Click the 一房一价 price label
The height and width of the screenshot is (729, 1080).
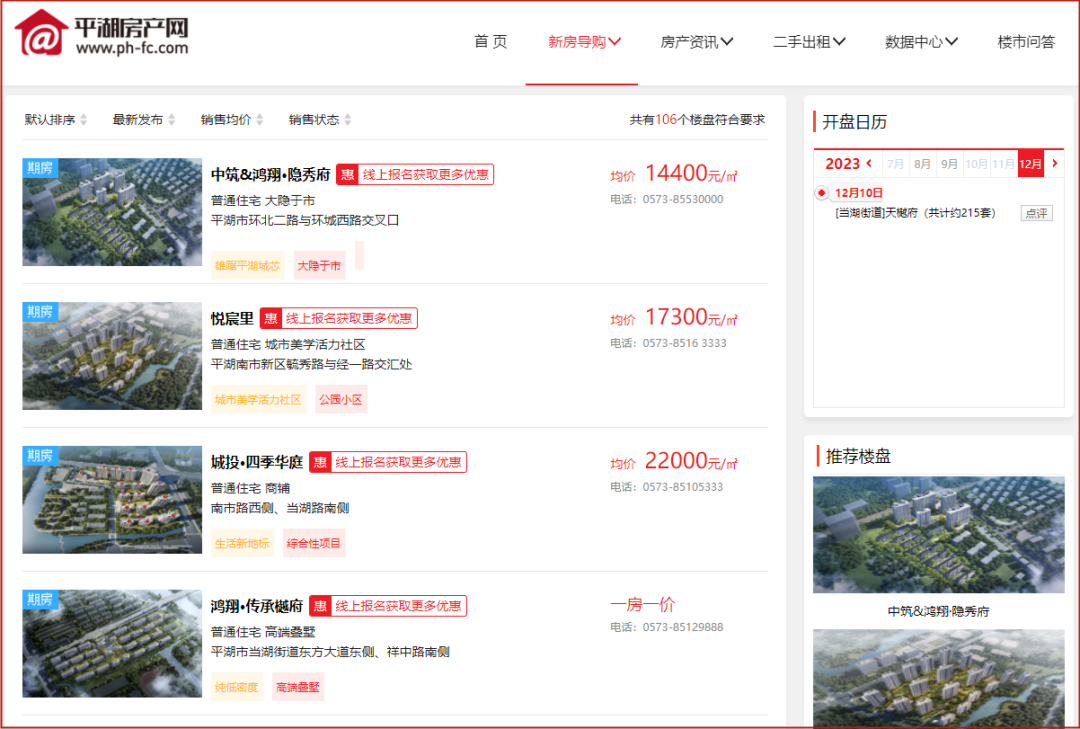(x=643, y=605)
